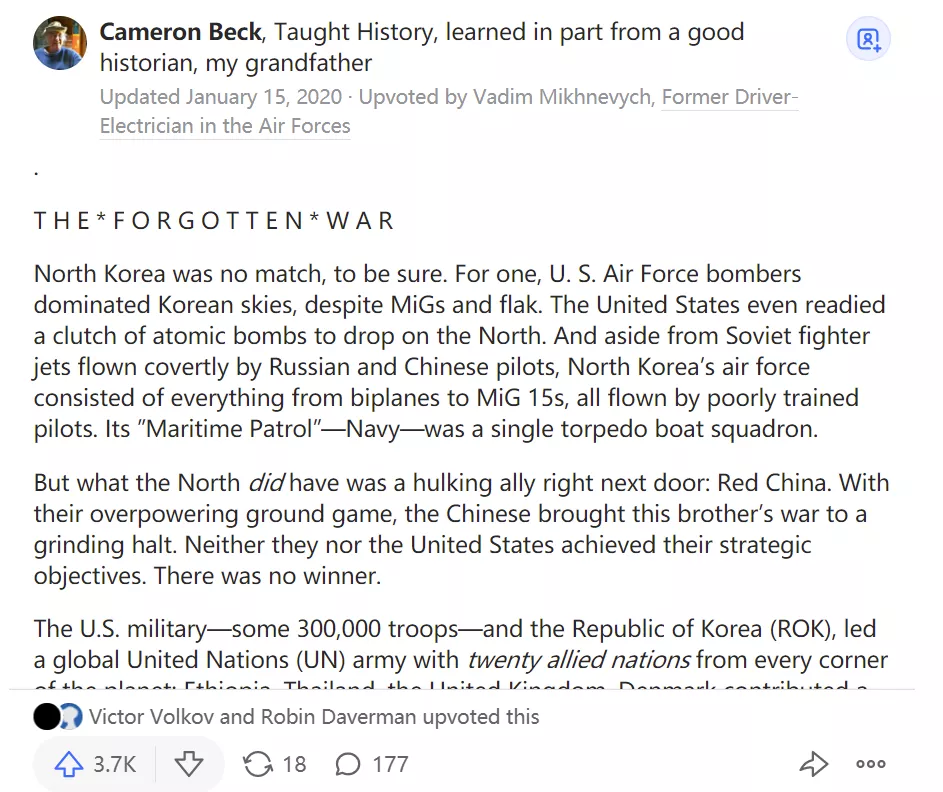Image resolution: width=943 pixels, height=792 pixels.
Task: Click the follow Cameron Beck icon
Action: (868, 40)
